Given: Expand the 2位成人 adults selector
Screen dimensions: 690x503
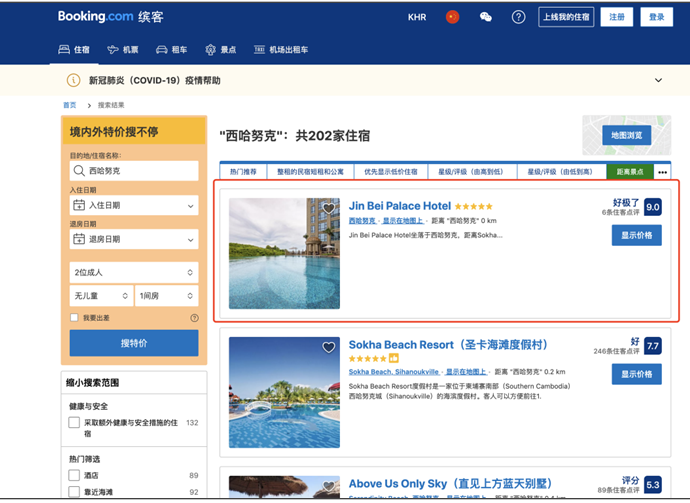Looking at the screenshot, I should (x=133, y=272).
